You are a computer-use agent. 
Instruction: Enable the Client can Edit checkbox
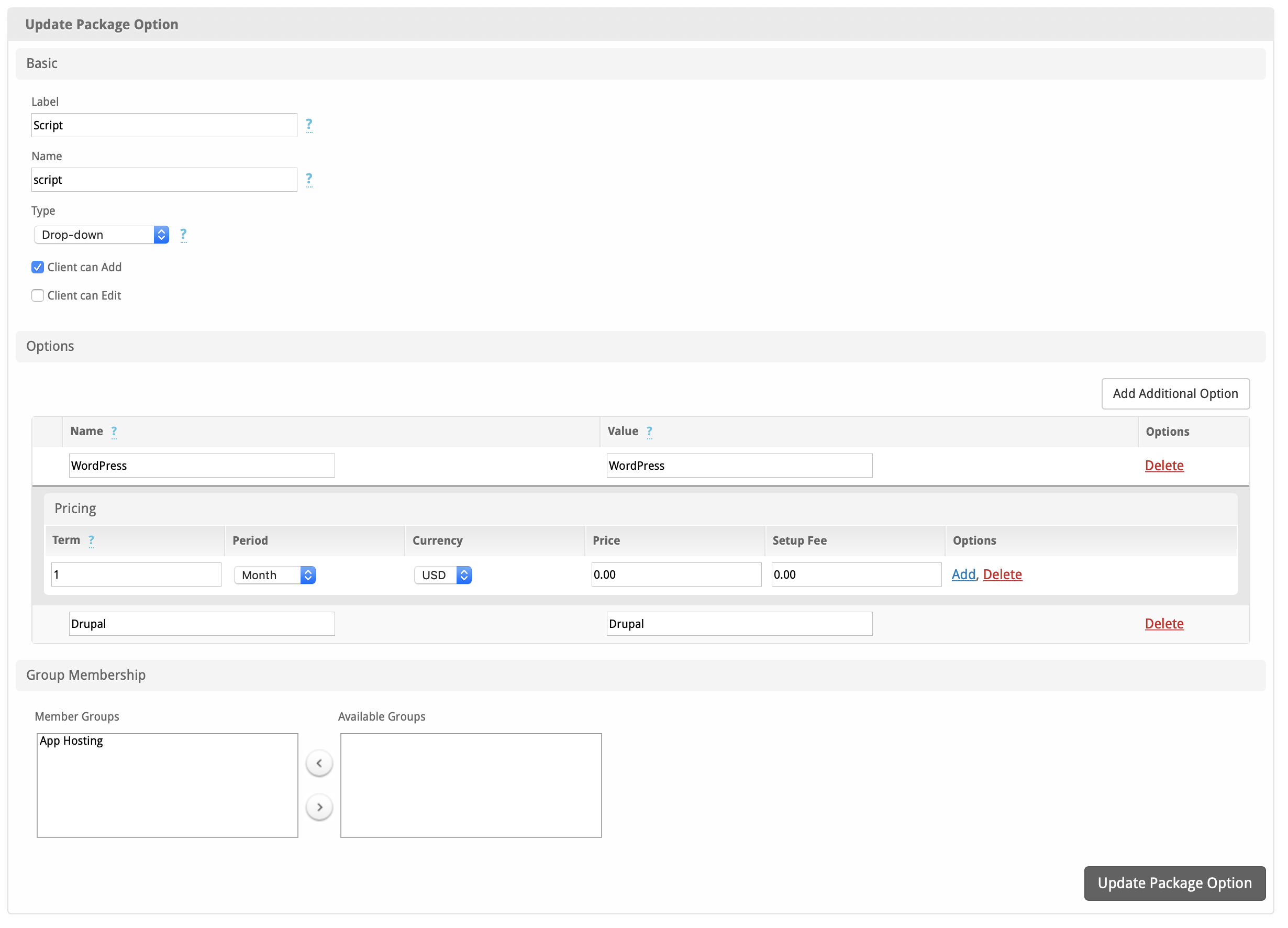38,295
